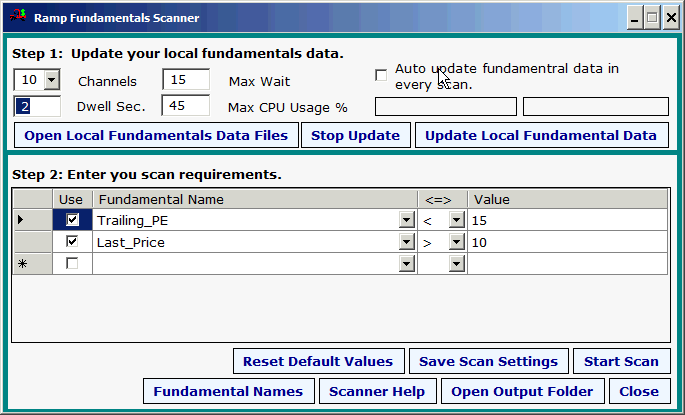Click Reset Default Values button
This screenshot has height=415, width=685.
click(318, 361)
